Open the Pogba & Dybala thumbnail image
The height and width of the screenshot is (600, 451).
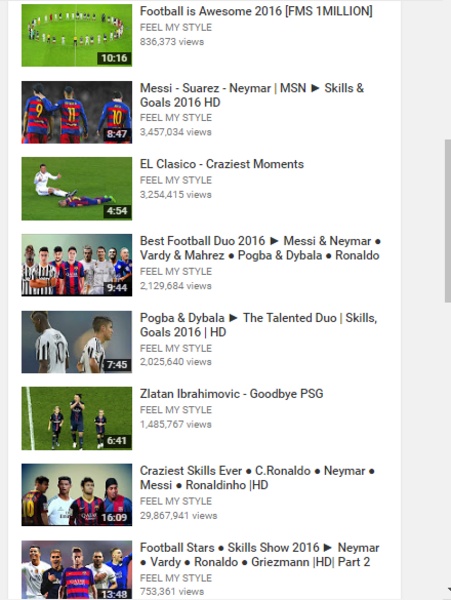[x=77, y=342]
